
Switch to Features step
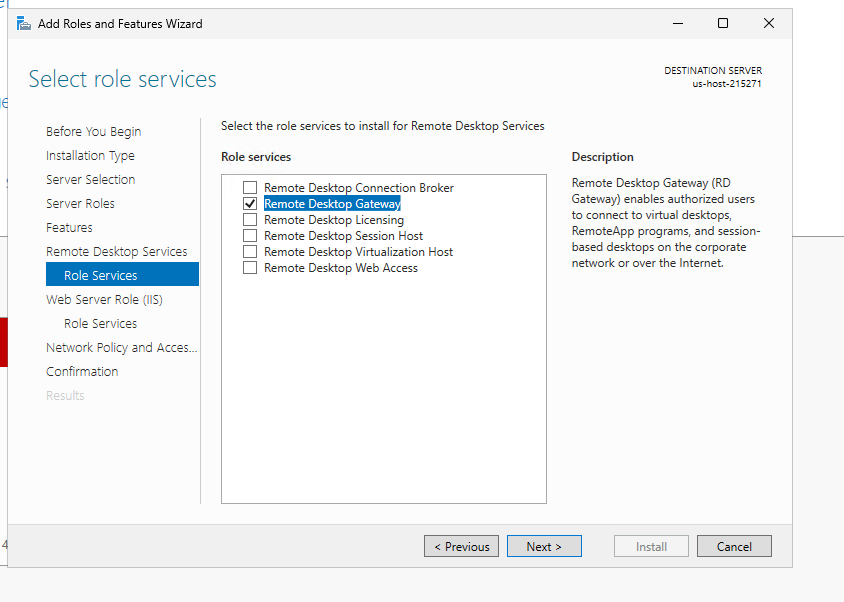point(69,227)
